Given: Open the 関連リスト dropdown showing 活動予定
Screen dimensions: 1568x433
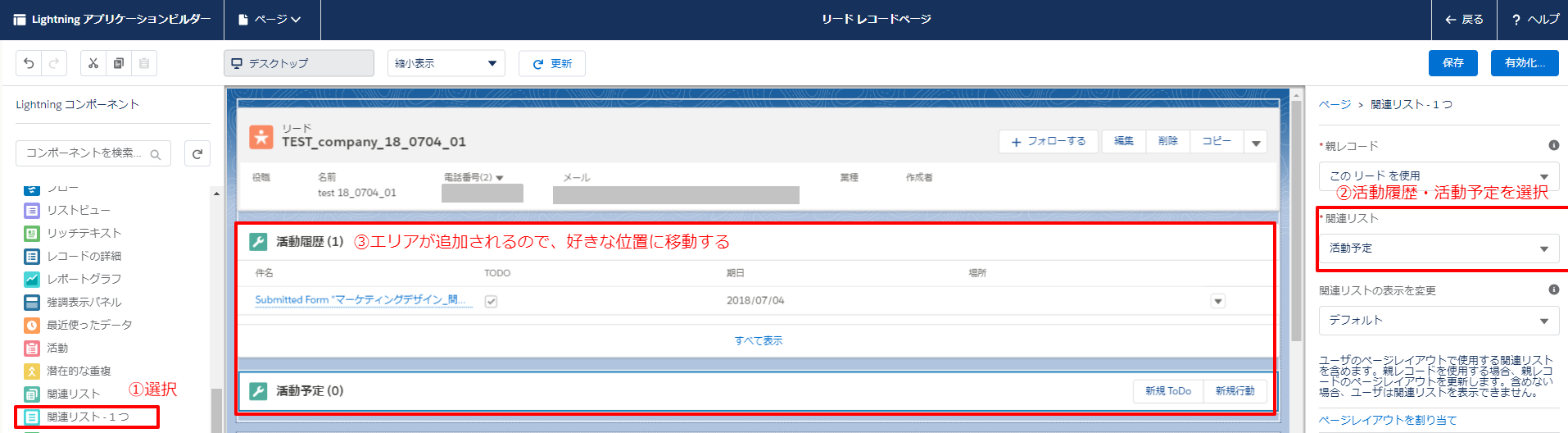Looking at the screenshot, I should [1438, 248].
